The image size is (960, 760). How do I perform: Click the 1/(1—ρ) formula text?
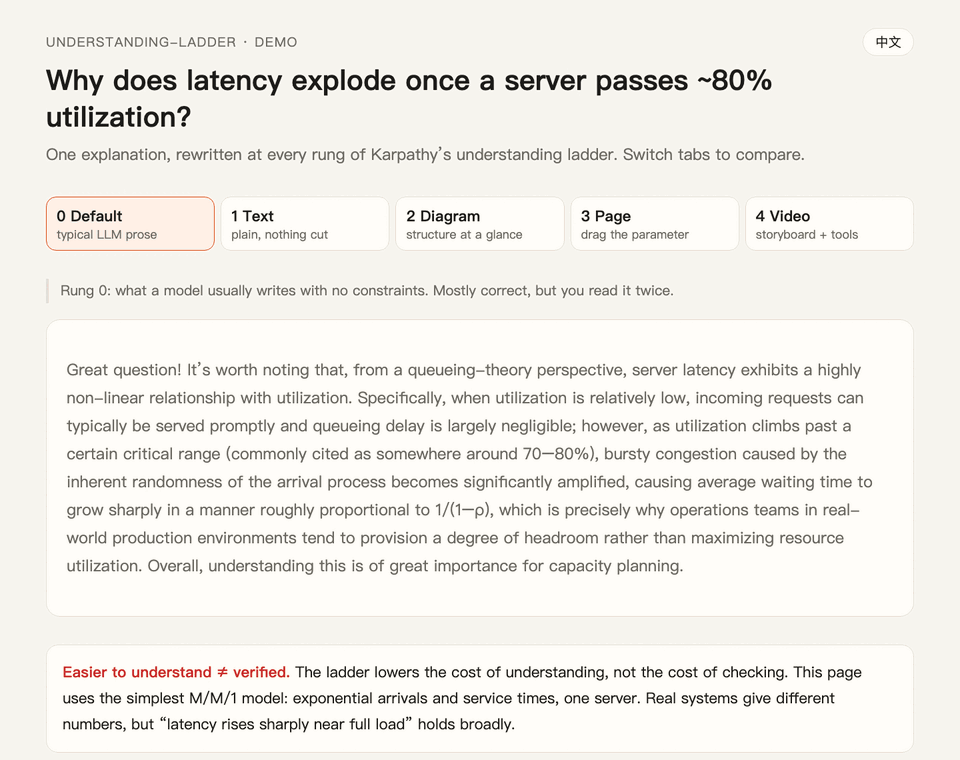(462, 510)
